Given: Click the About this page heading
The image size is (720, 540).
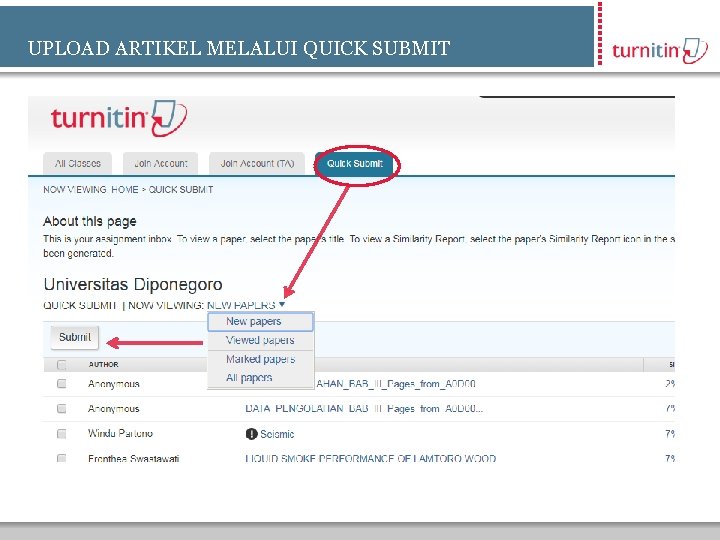Looking at the screenshot, I should click(x=90, y=222).
